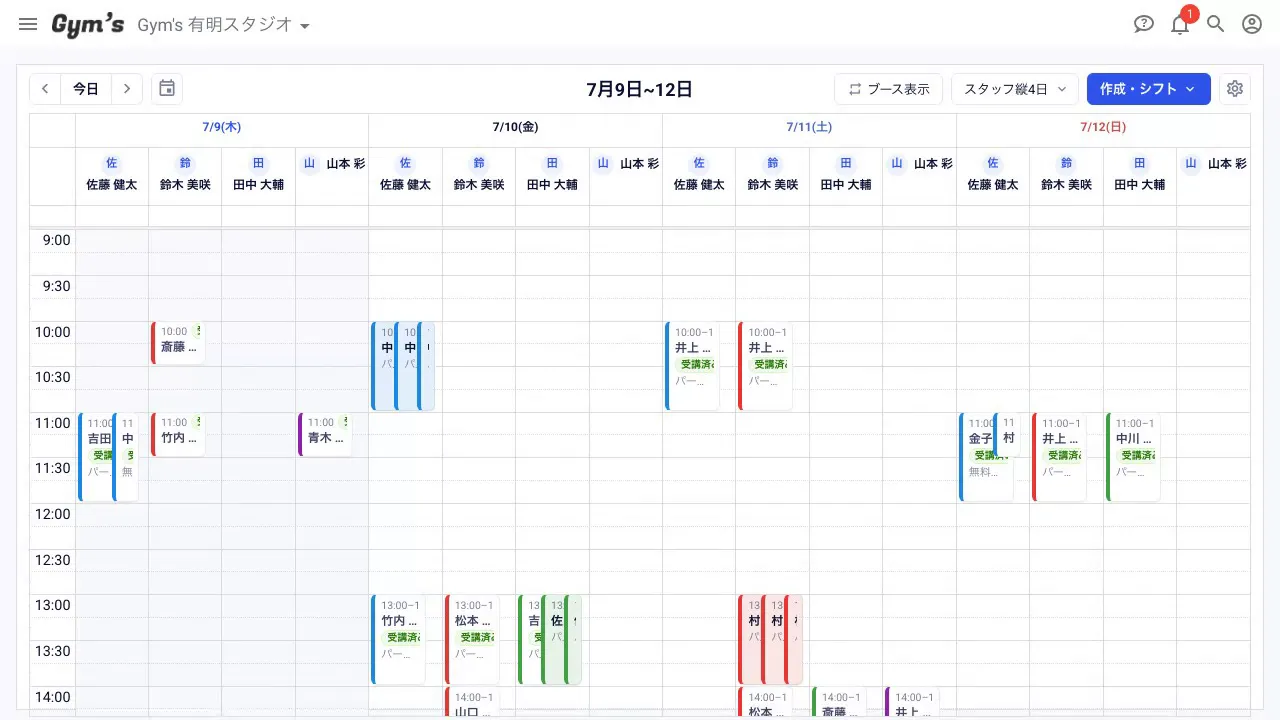Open the スタッフ縦4日 view dropdown

(x=1015, y=89)
